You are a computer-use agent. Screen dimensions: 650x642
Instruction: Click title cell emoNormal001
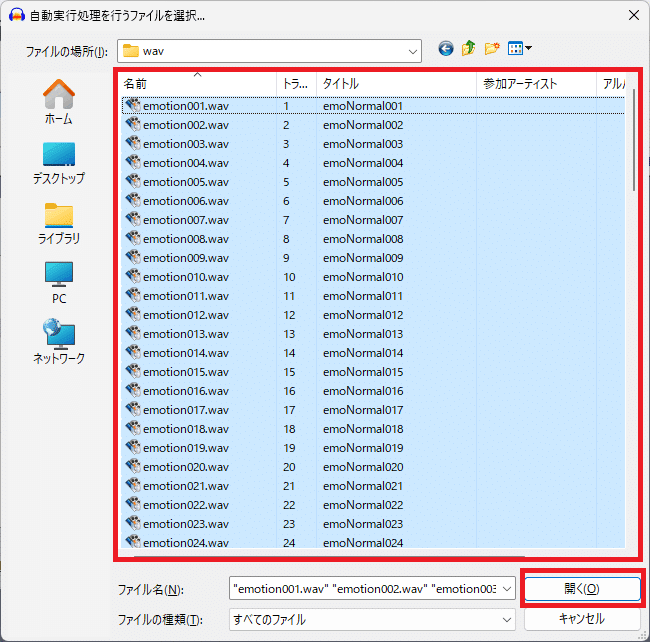point(363,106)
